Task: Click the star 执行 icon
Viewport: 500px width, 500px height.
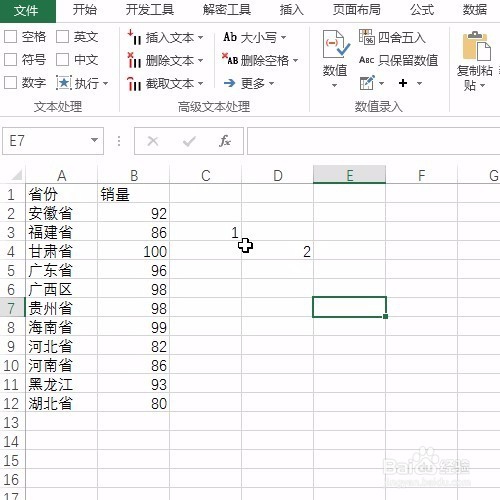Action: pos(64,83)
